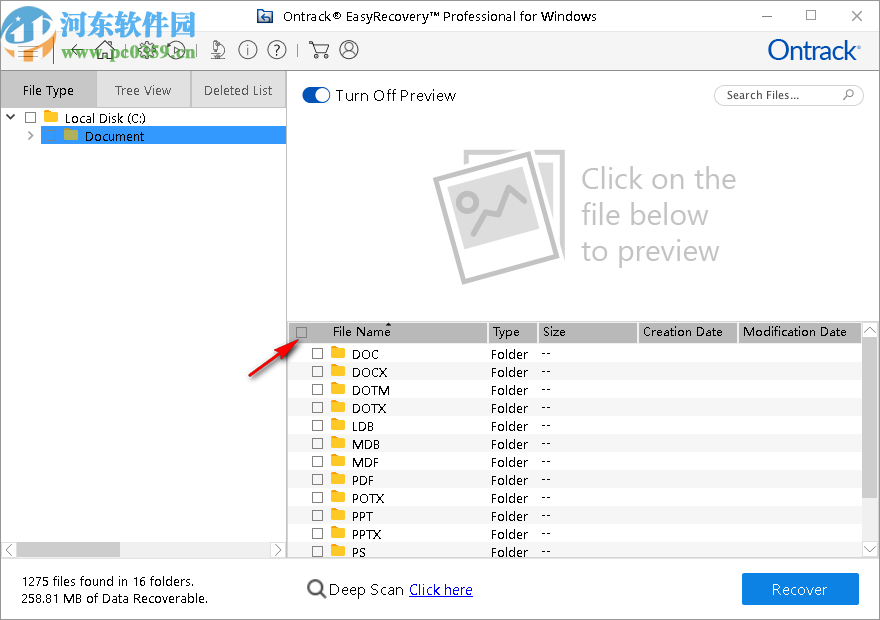Click the user account icon
Screen dimensions: 880x620
349,50
